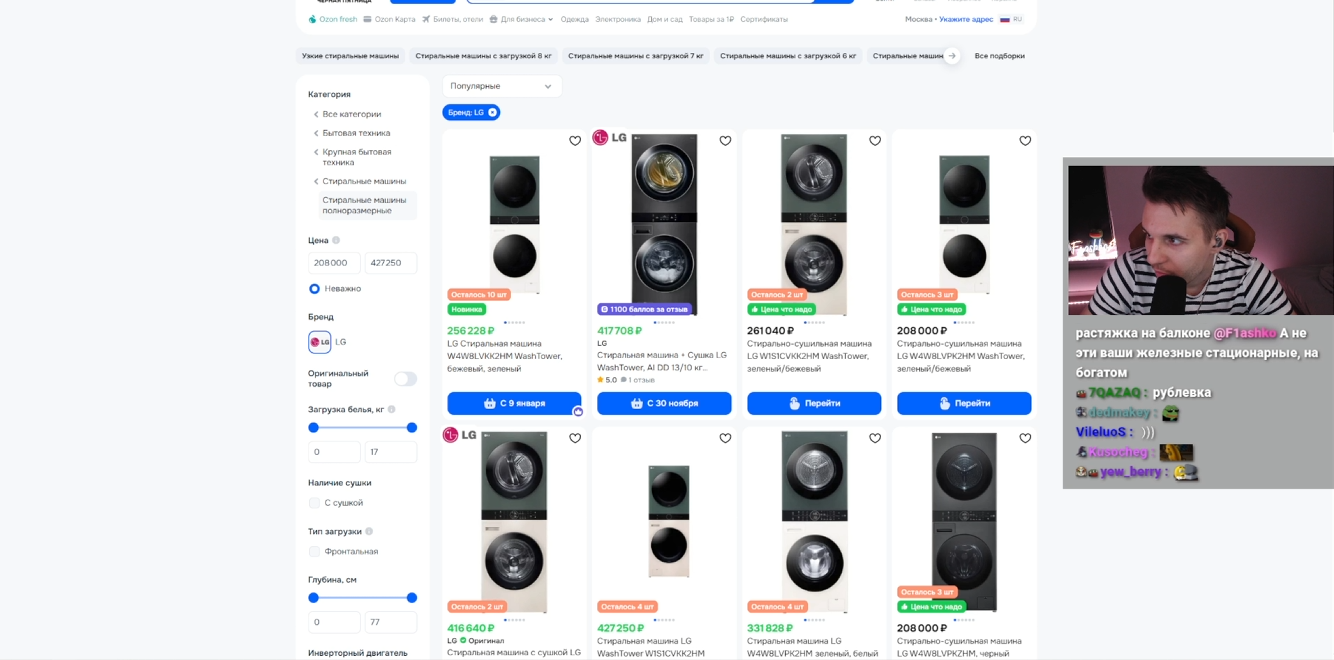1334x660 pixels.
Task: Open the Дом и сад menu item
Action: tap(665, 19)
